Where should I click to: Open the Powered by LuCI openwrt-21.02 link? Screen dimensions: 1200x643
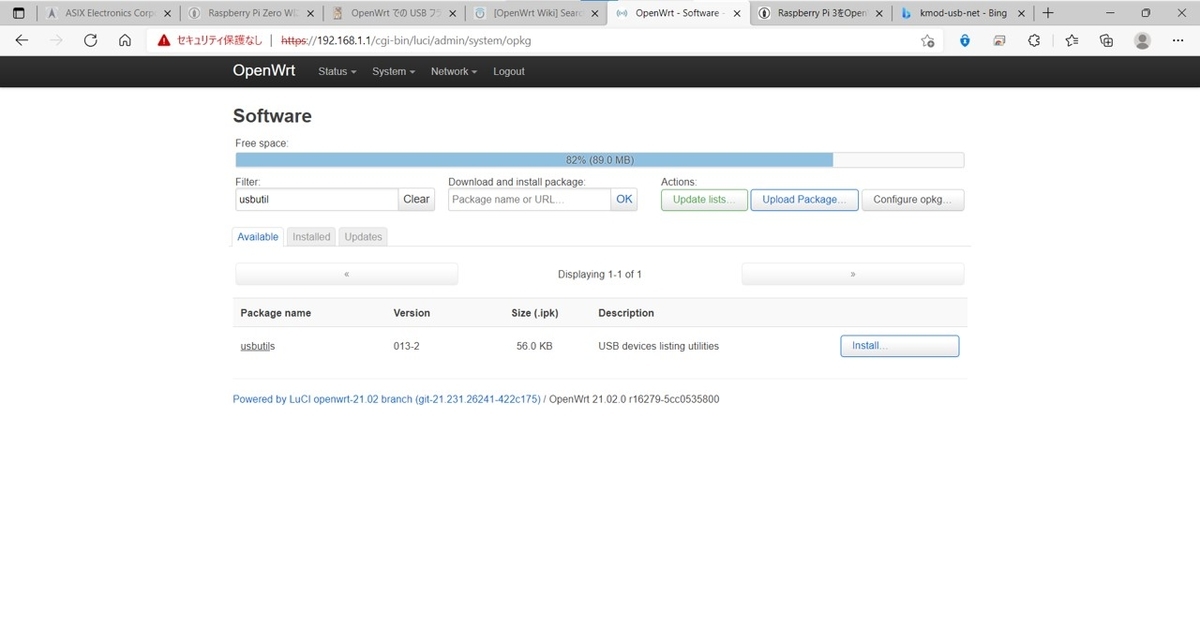coord(387,399)
